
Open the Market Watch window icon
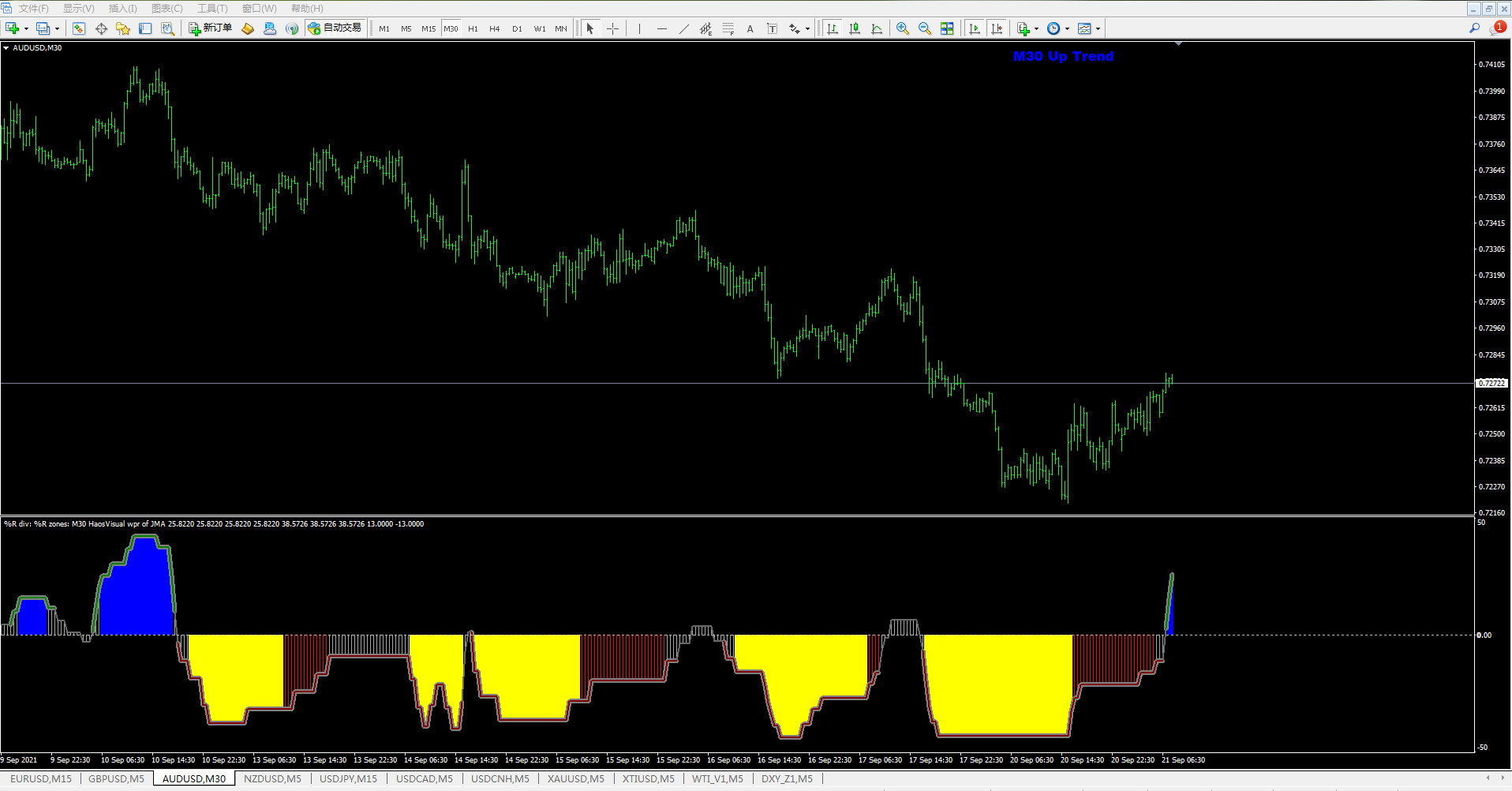[x=79, y=28]
